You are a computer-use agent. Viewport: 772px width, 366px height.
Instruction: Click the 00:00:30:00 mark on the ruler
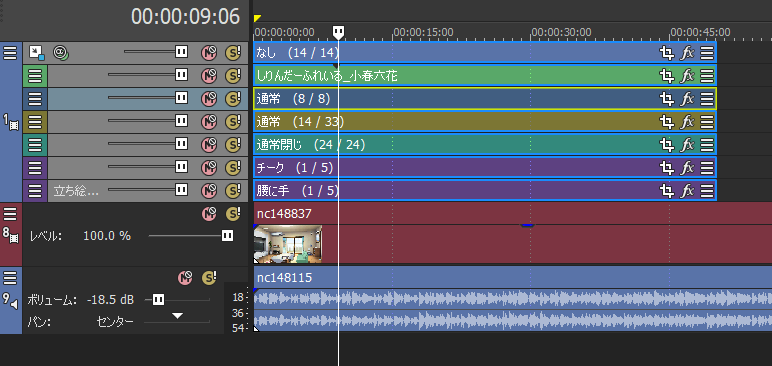tap(561, 33)
